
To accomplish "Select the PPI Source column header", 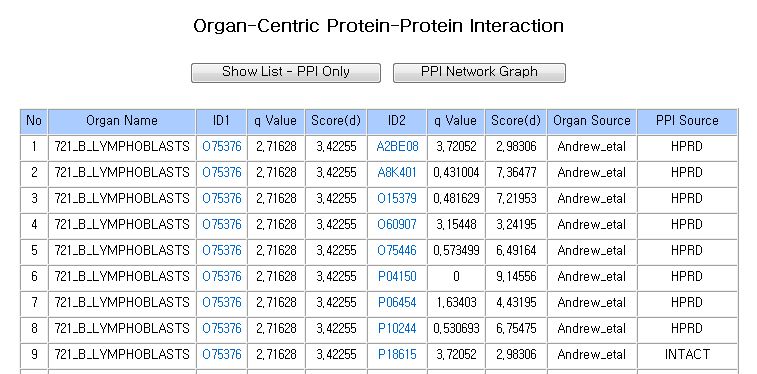I will coord(687,121).
